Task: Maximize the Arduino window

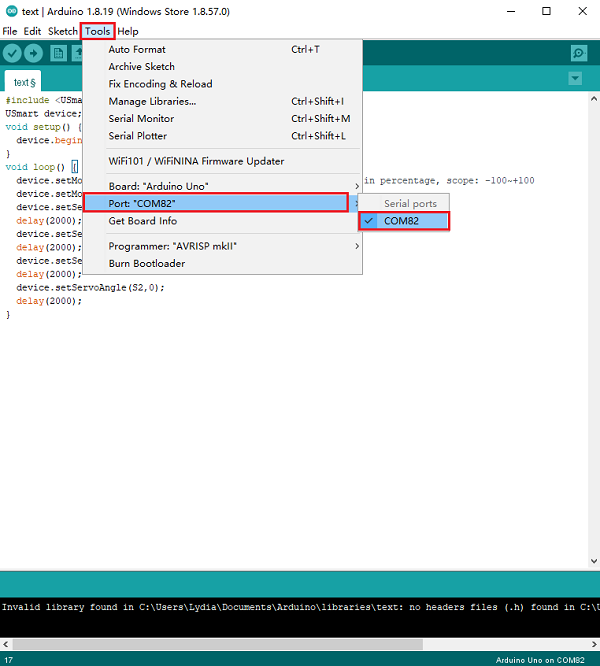Action: (x=546, y=11)
